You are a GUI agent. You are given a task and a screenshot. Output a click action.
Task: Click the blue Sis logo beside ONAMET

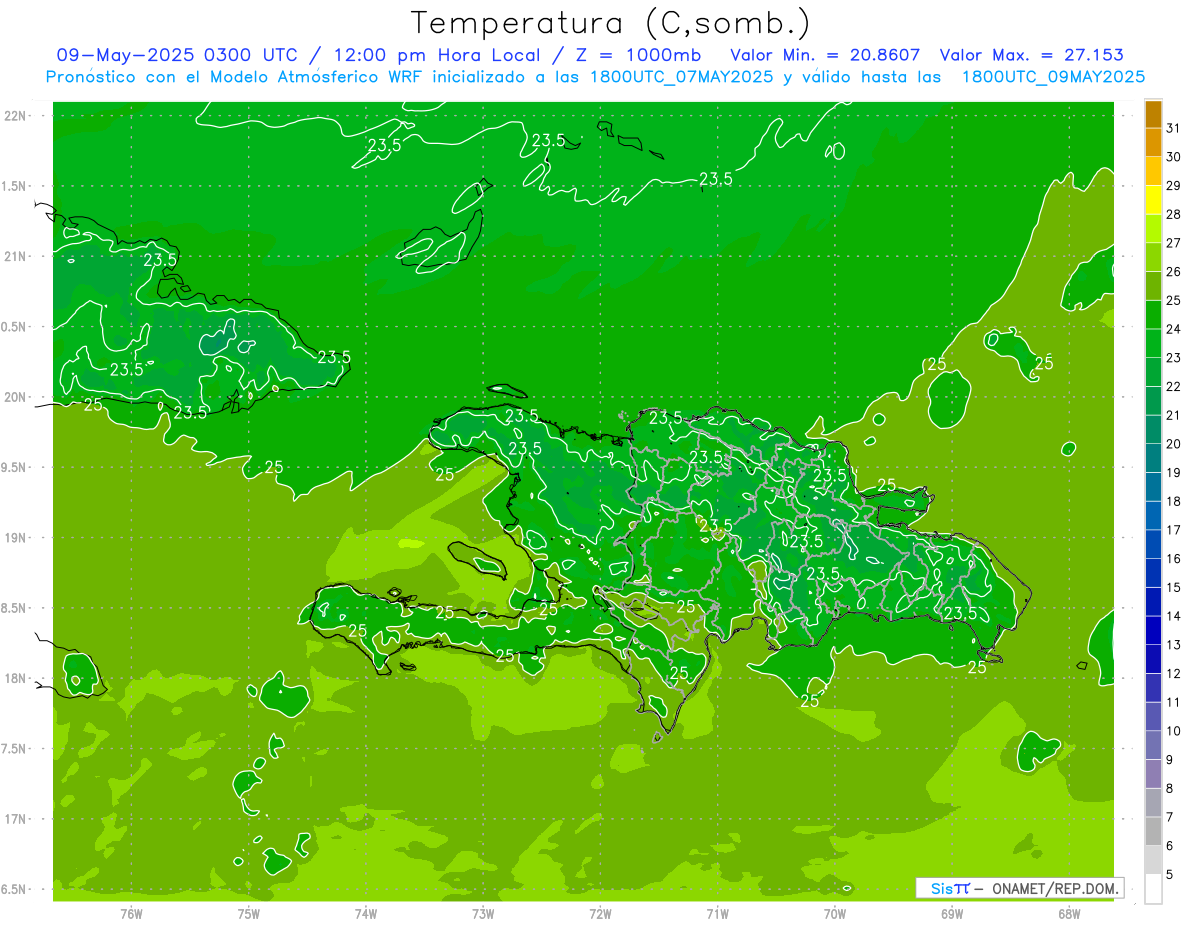950,888
